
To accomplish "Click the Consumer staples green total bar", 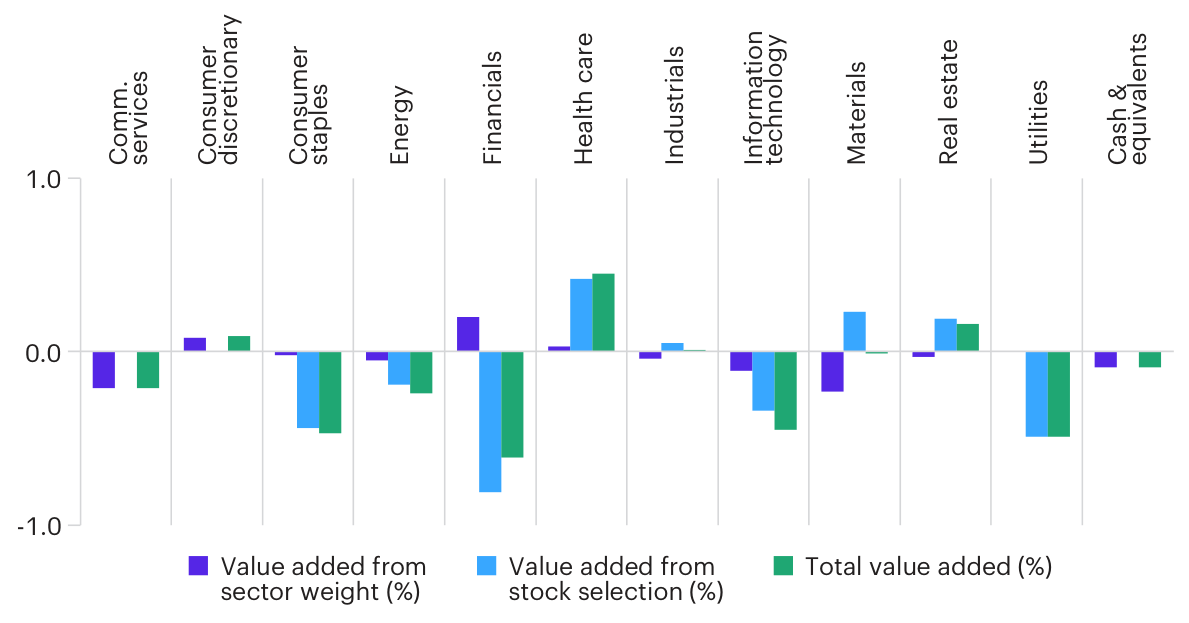I will click(330, 392).
